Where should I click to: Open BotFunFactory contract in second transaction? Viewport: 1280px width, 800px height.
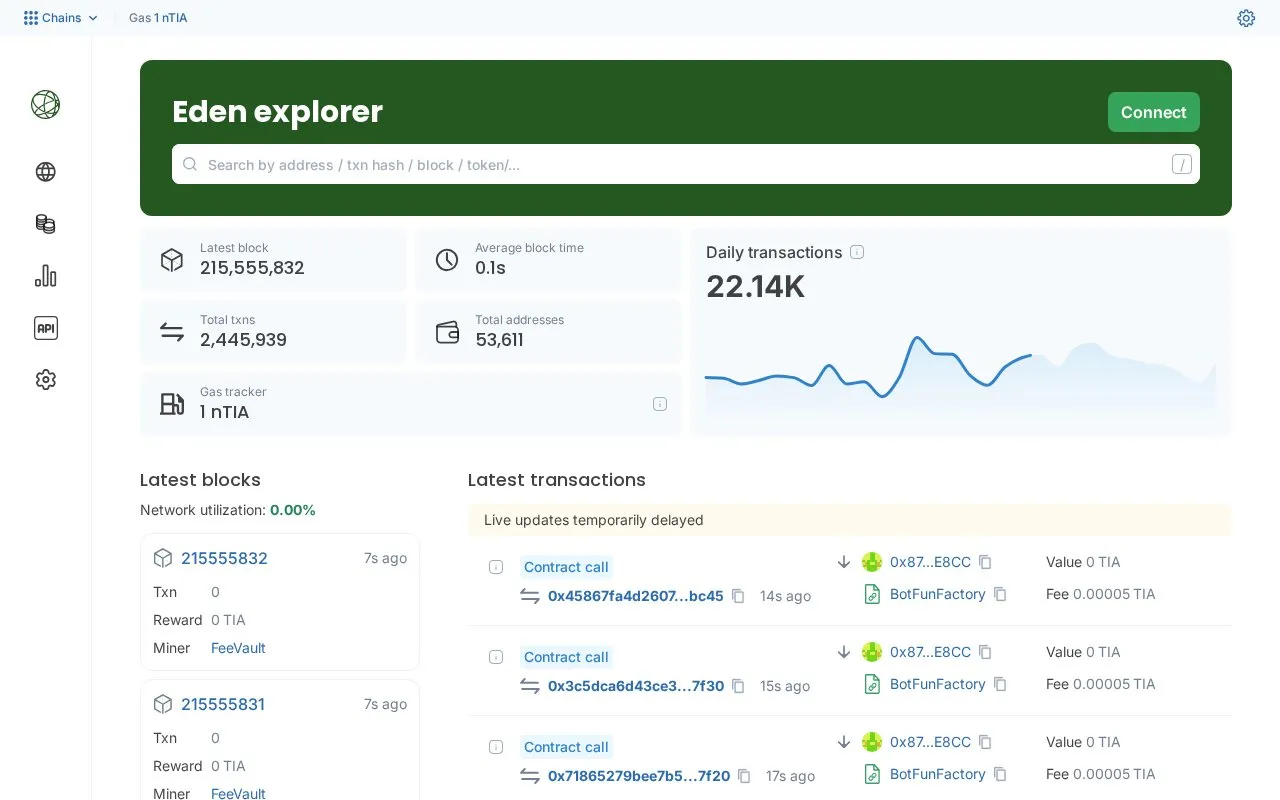(938, 684)
